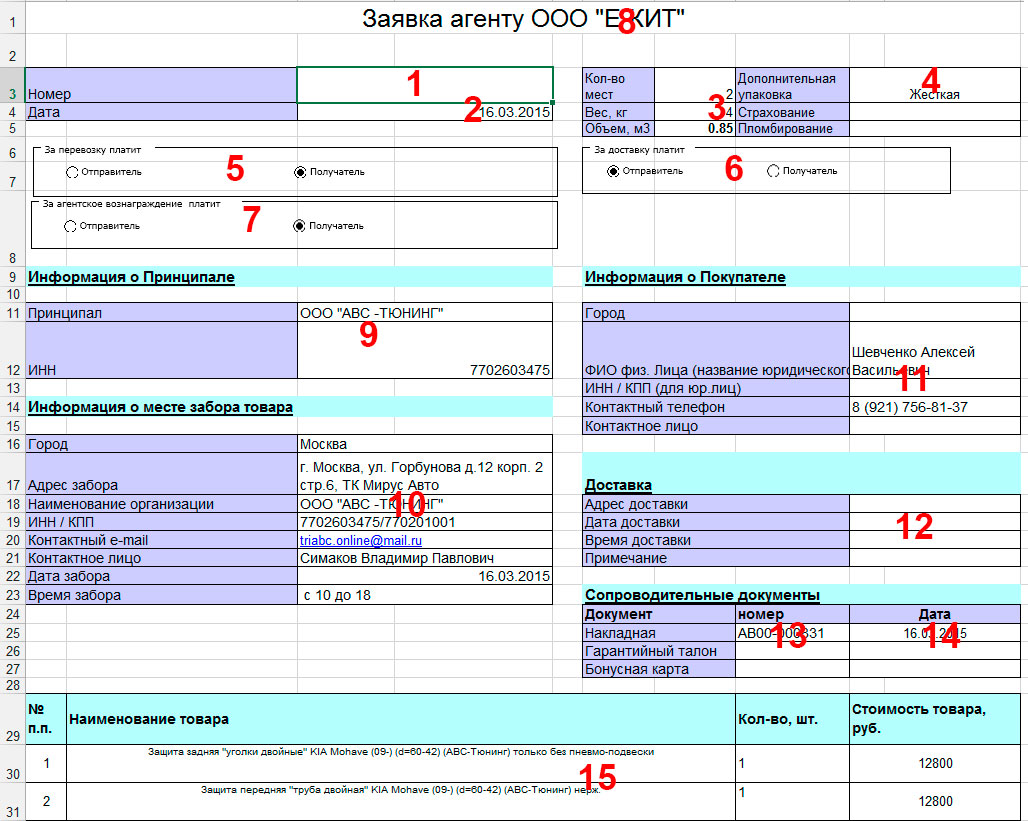Click the empty Номер value cell

point(425,85)
